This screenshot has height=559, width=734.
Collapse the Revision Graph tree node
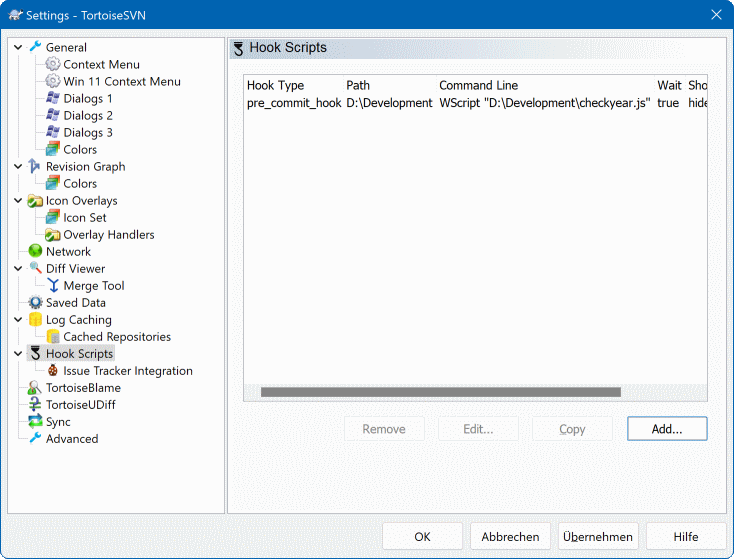pyautogui.click(x=18, y=166)
